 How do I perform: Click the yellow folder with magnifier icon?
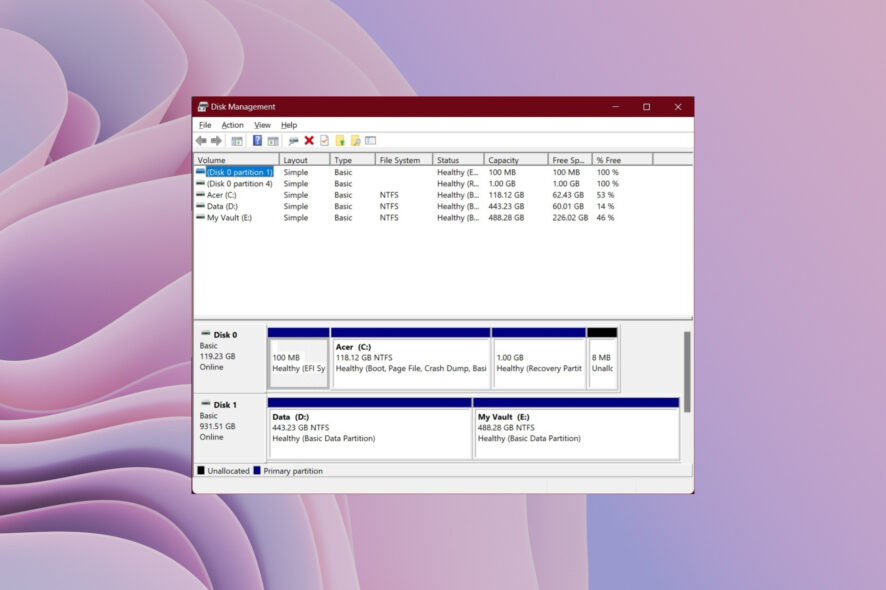coord(355,141)
